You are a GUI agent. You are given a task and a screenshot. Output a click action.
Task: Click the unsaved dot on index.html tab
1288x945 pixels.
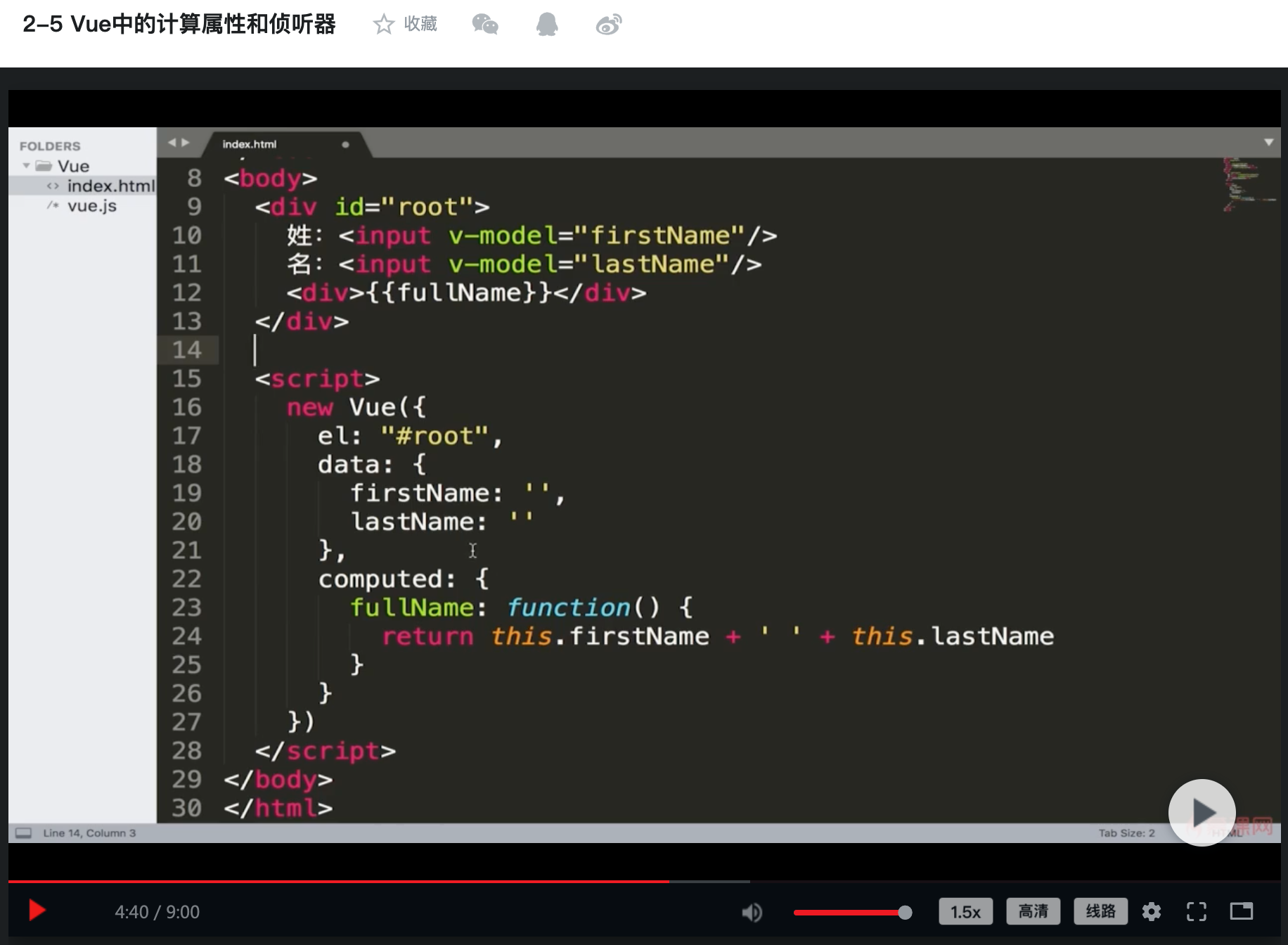(x=345, y=144)
